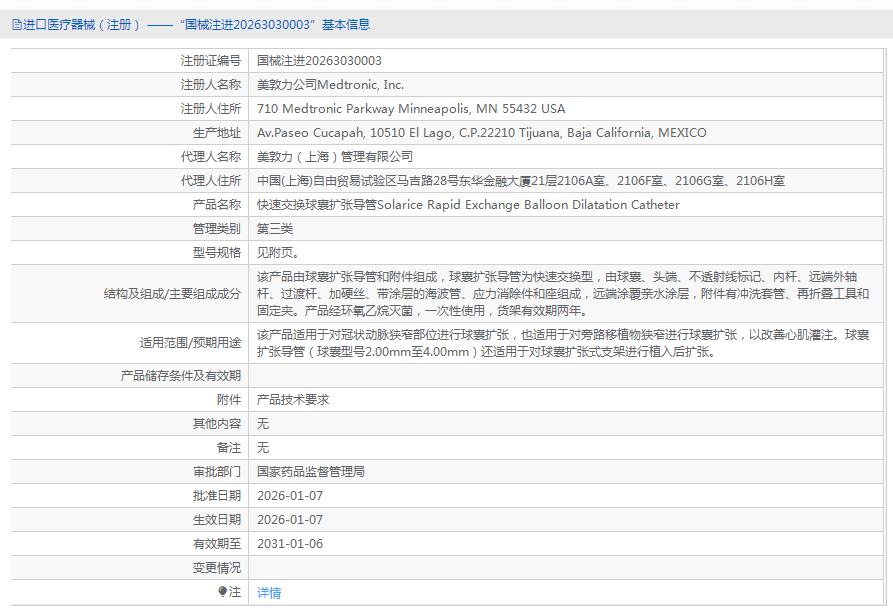Click the 注册人名称 label
This screenshot has width=893, height=612.
tap(211, 85)
